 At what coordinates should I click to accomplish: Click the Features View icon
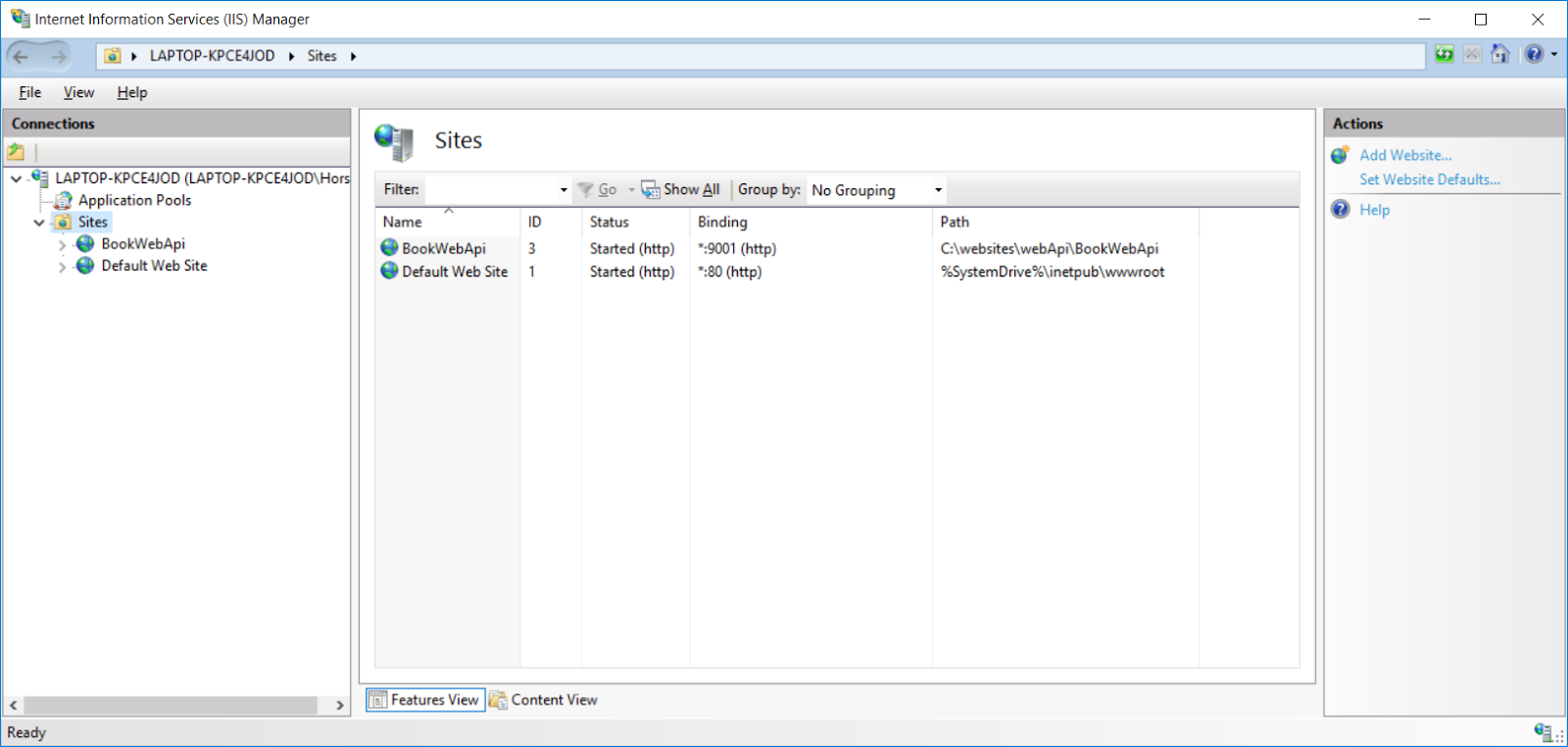click(x=378, y=700)
